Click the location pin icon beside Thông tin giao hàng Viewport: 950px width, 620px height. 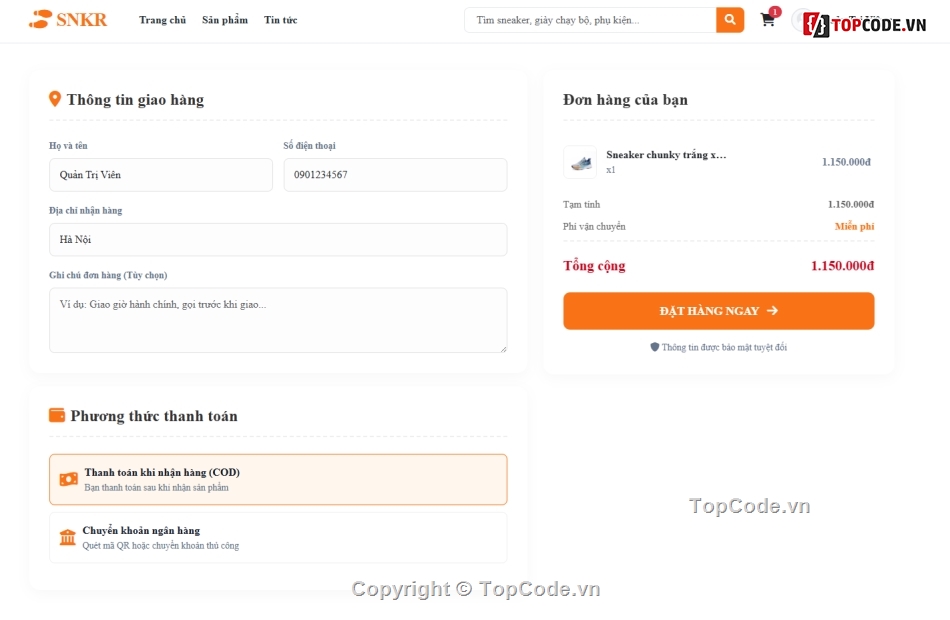55,99
